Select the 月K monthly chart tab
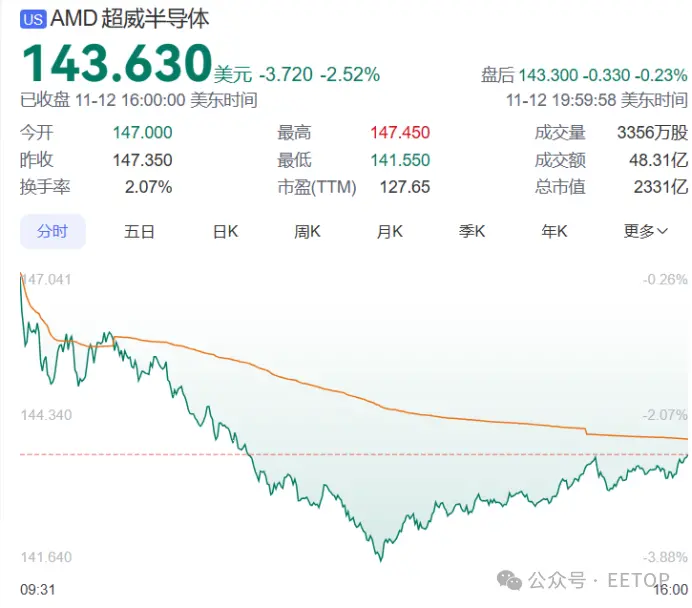692x608 pixels. [x=390, y=231]
